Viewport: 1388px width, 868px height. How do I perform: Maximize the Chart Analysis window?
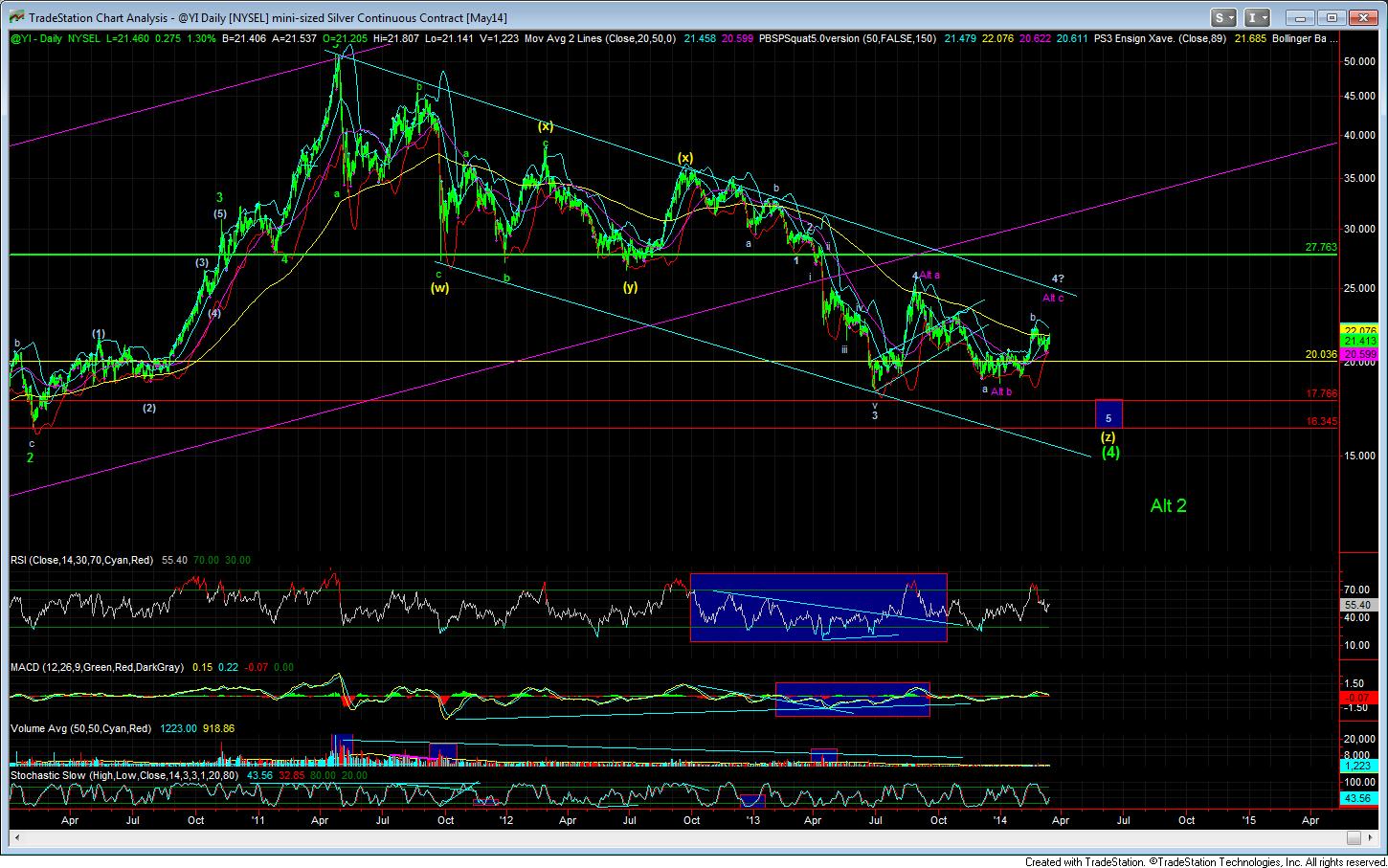(x=1331, y=17)
